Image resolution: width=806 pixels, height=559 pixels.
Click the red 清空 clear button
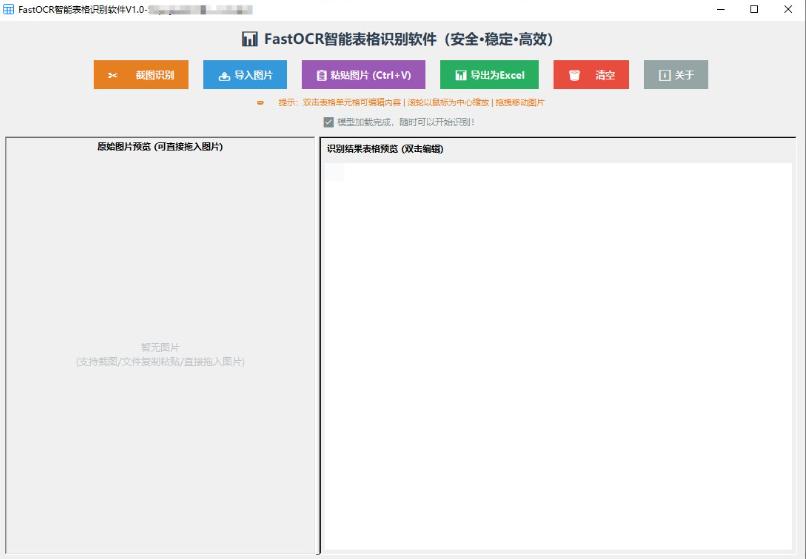(591, 75)
